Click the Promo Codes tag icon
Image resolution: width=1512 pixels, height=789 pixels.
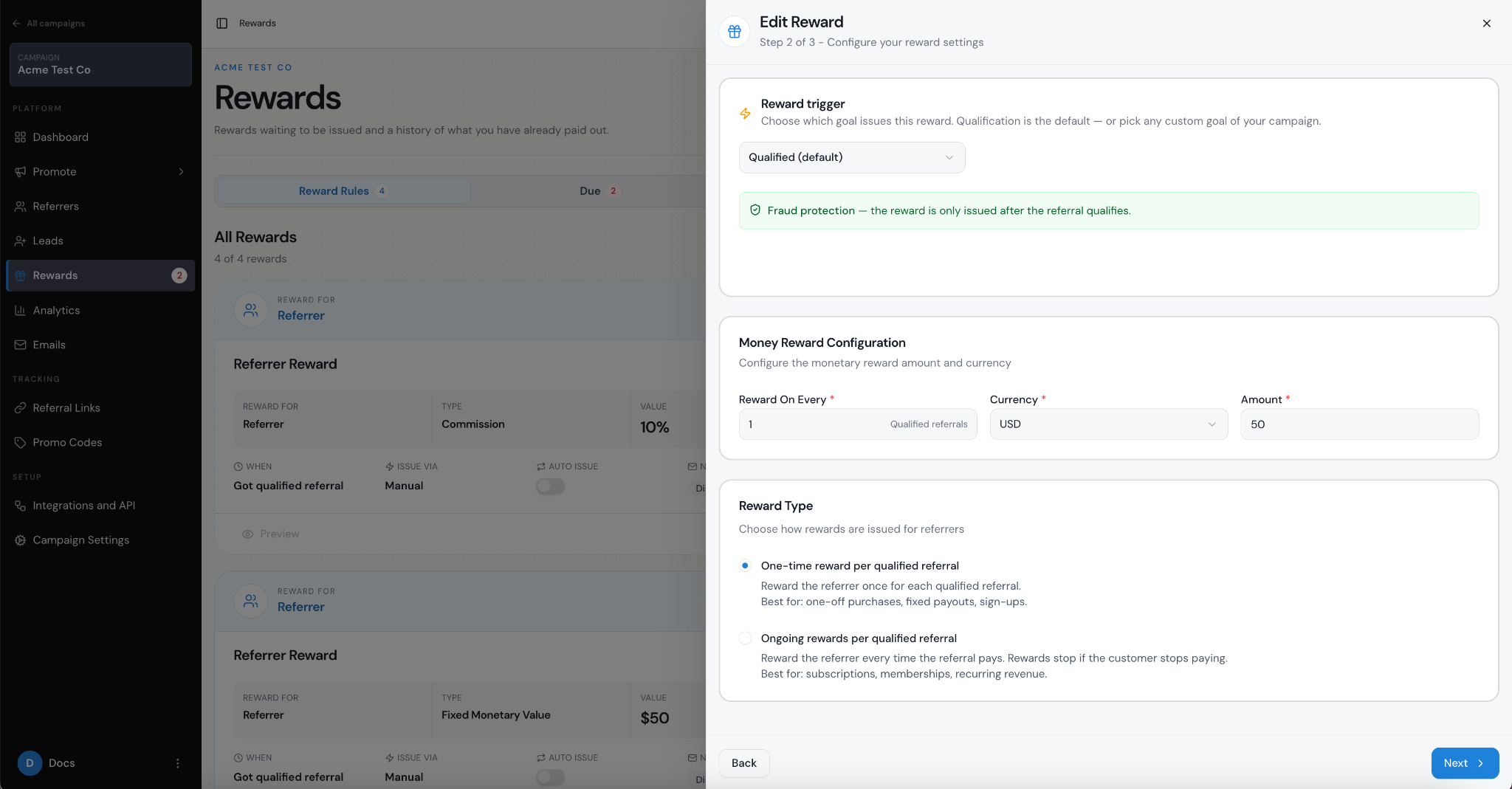pos(20,443)
